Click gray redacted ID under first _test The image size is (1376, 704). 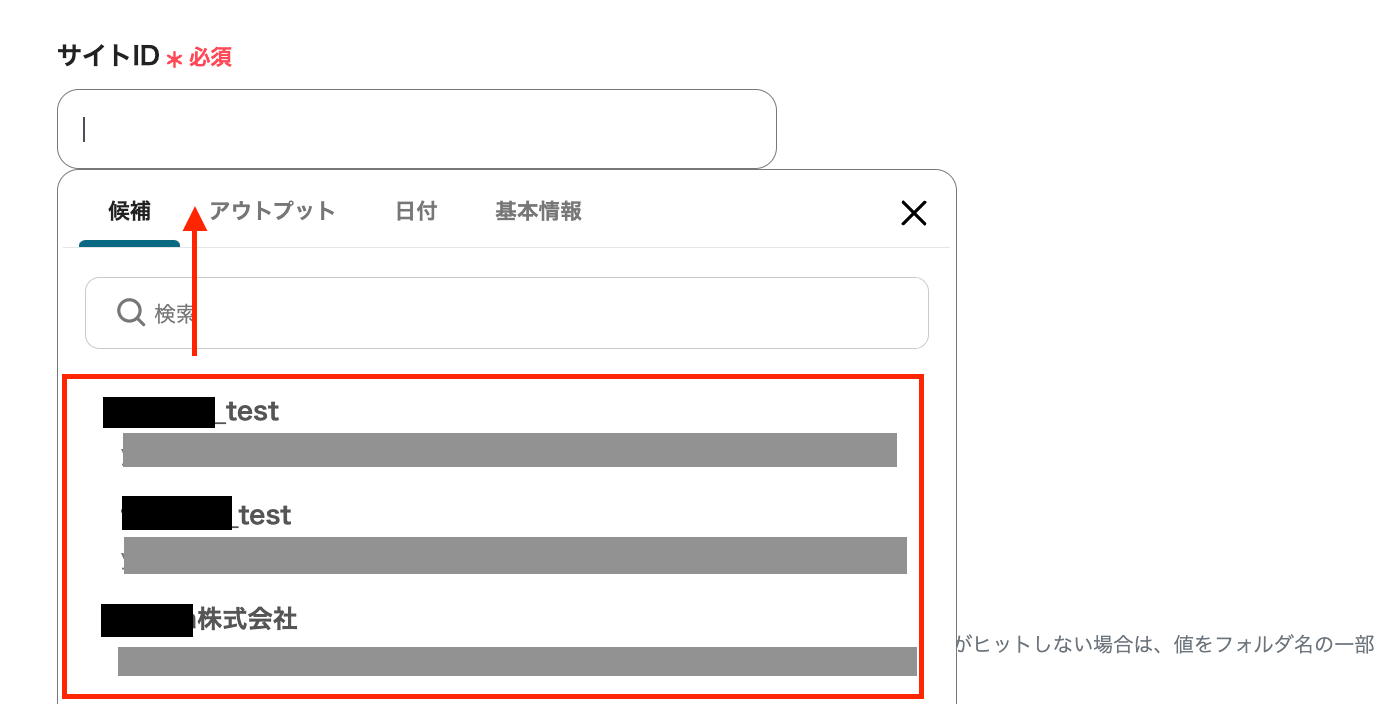pos(509,450)
